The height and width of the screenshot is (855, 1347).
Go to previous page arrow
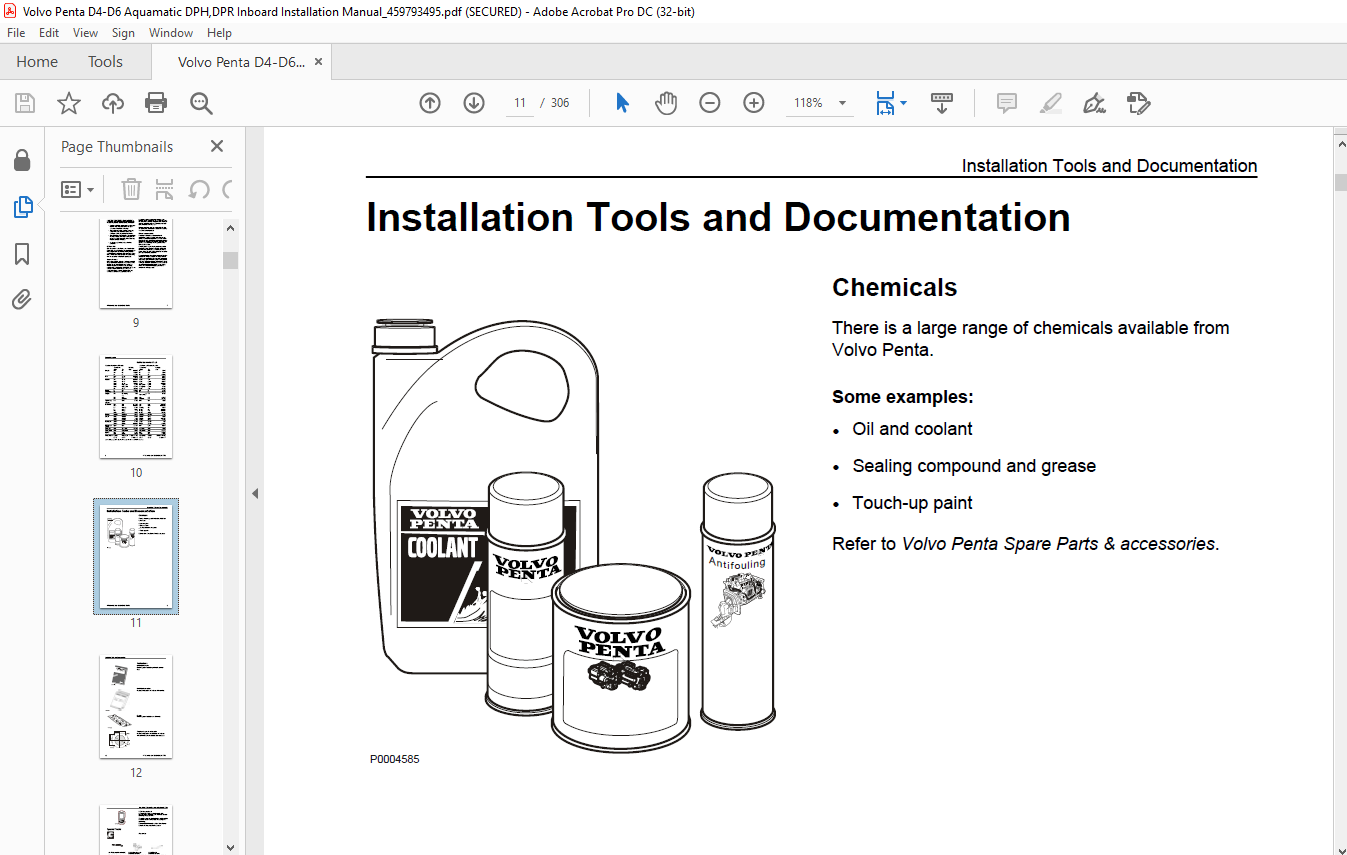(430, 103)
